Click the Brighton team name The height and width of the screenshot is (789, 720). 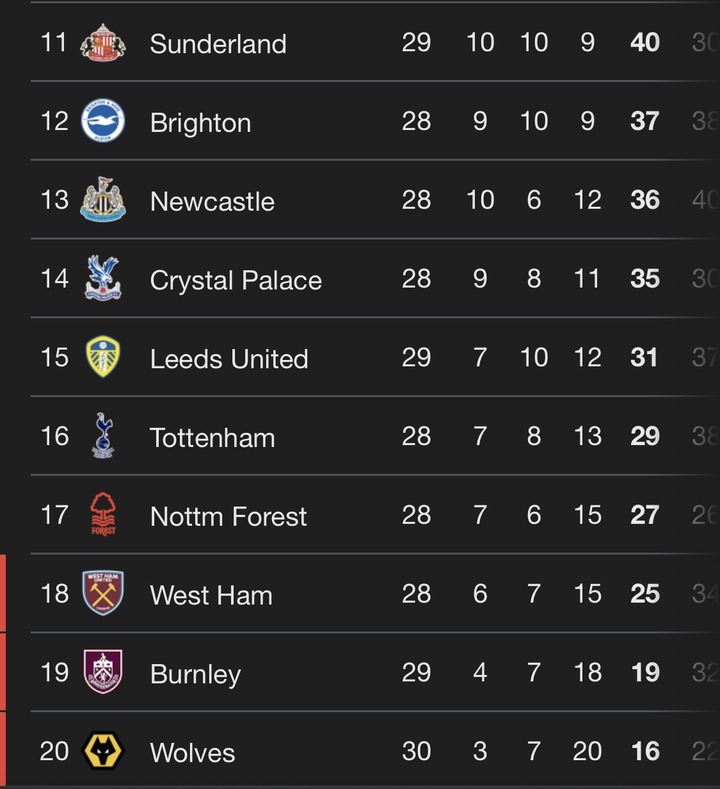pyautogui.click(x=200, y=123)
